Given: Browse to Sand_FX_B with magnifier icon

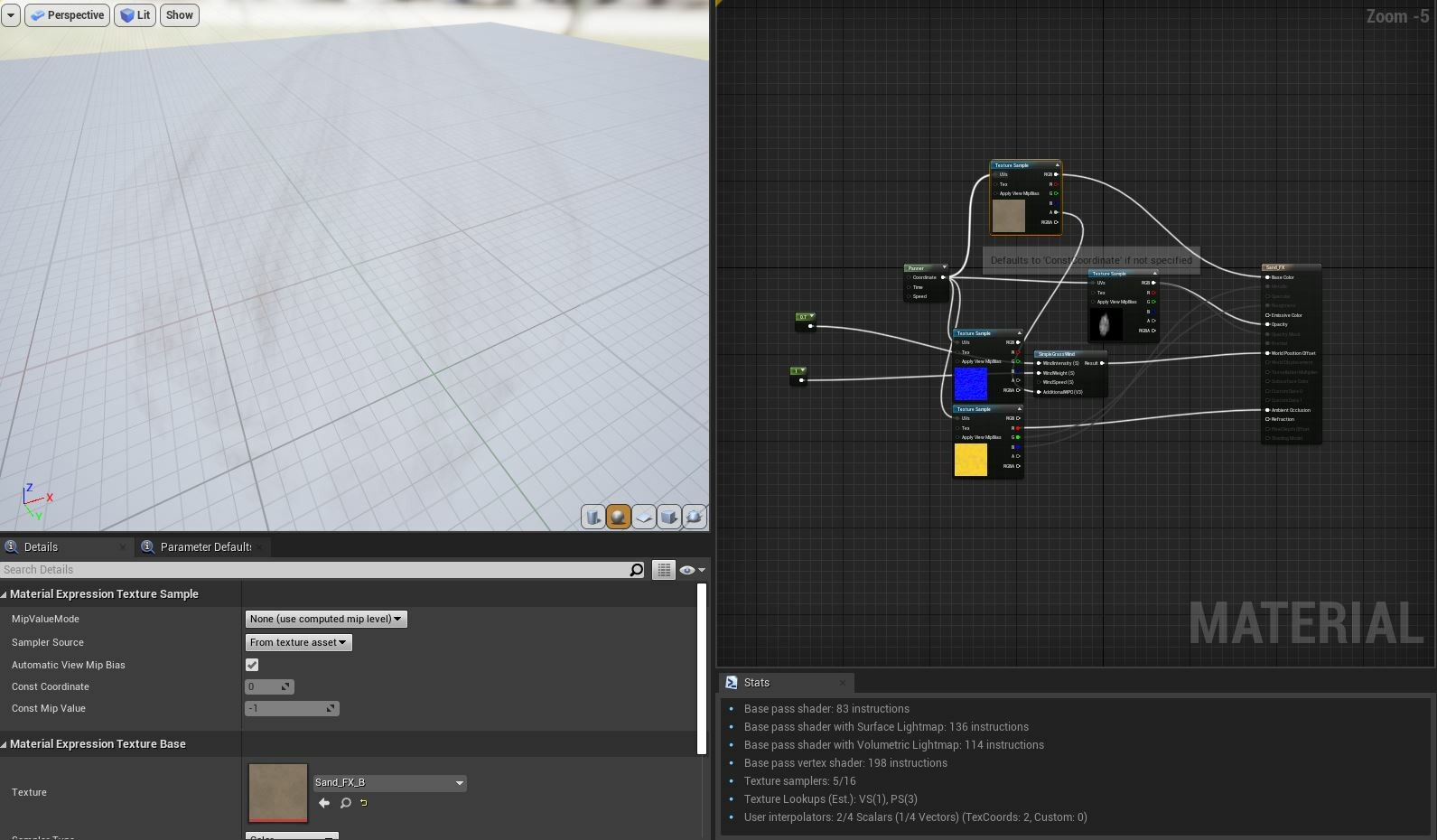Looking at the screenshot, I should point(345,803).
